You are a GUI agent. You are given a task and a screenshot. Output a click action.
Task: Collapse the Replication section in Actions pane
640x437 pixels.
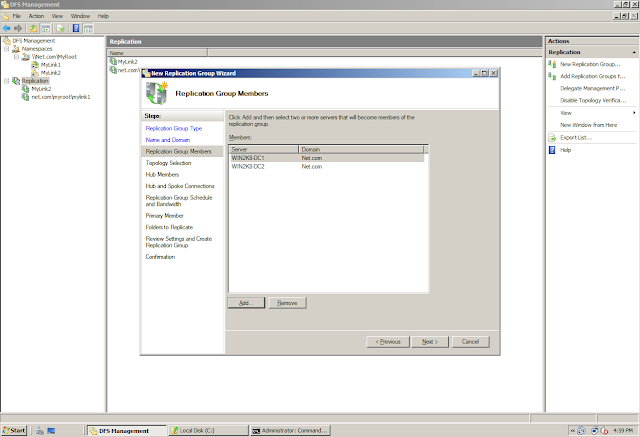[634, 52]
